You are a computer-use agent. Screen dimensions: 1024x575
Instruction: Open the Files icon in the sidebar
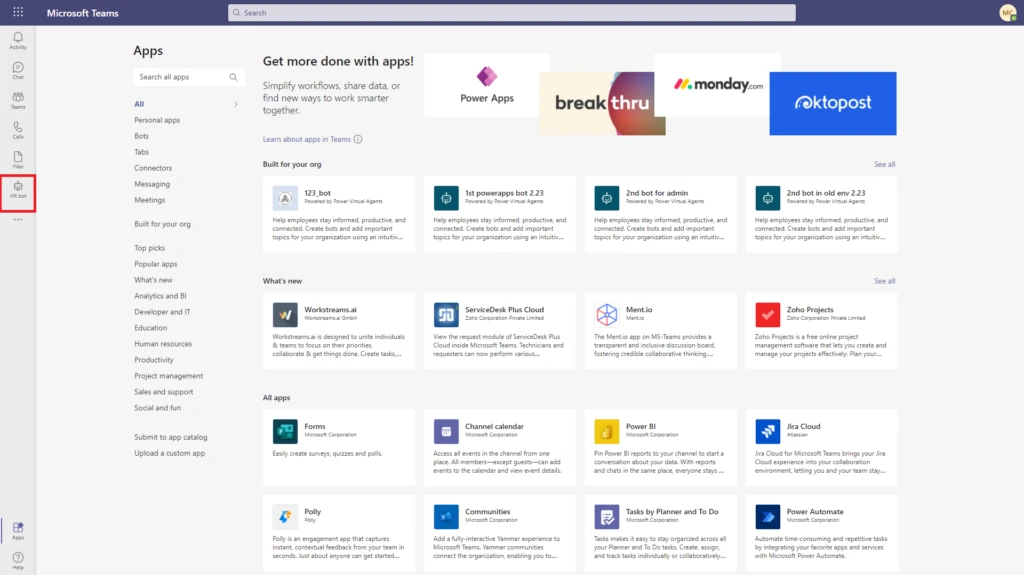(x=18, y=159)
